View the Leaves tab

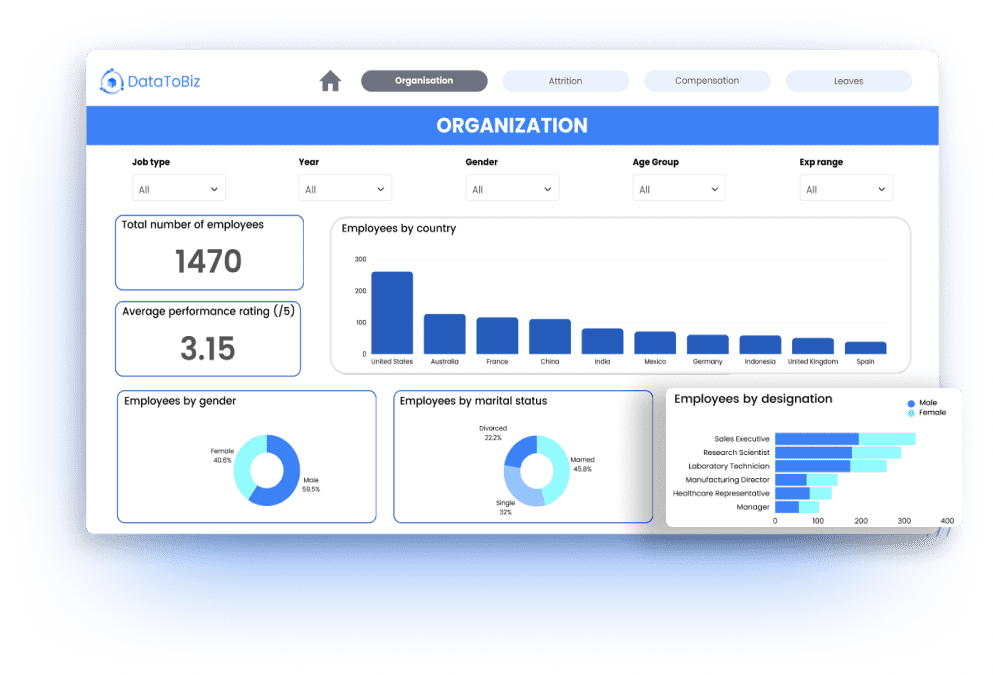[848, 81]
